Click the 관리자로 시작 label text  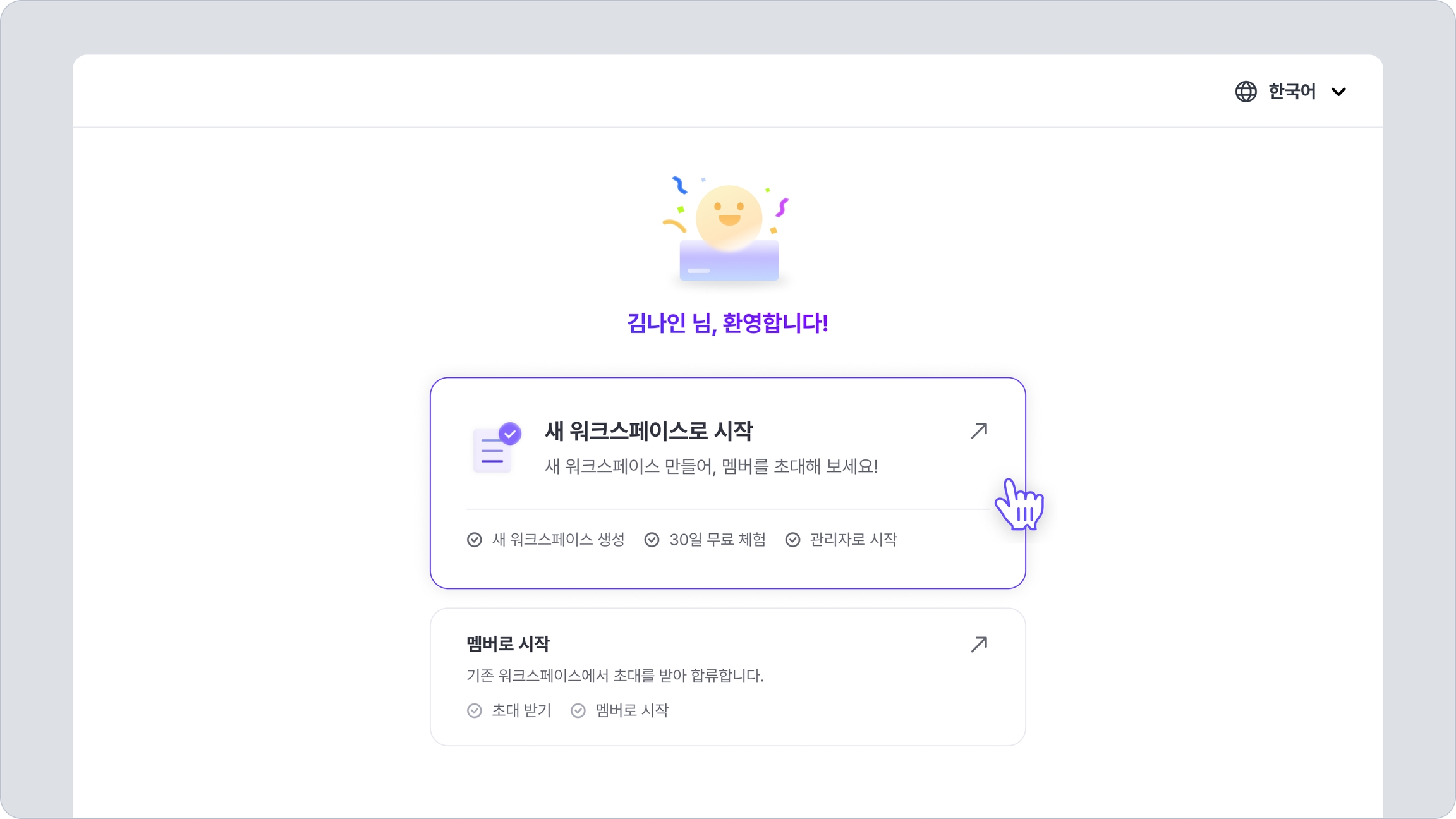pyautogui.click(x=853, y=540)
